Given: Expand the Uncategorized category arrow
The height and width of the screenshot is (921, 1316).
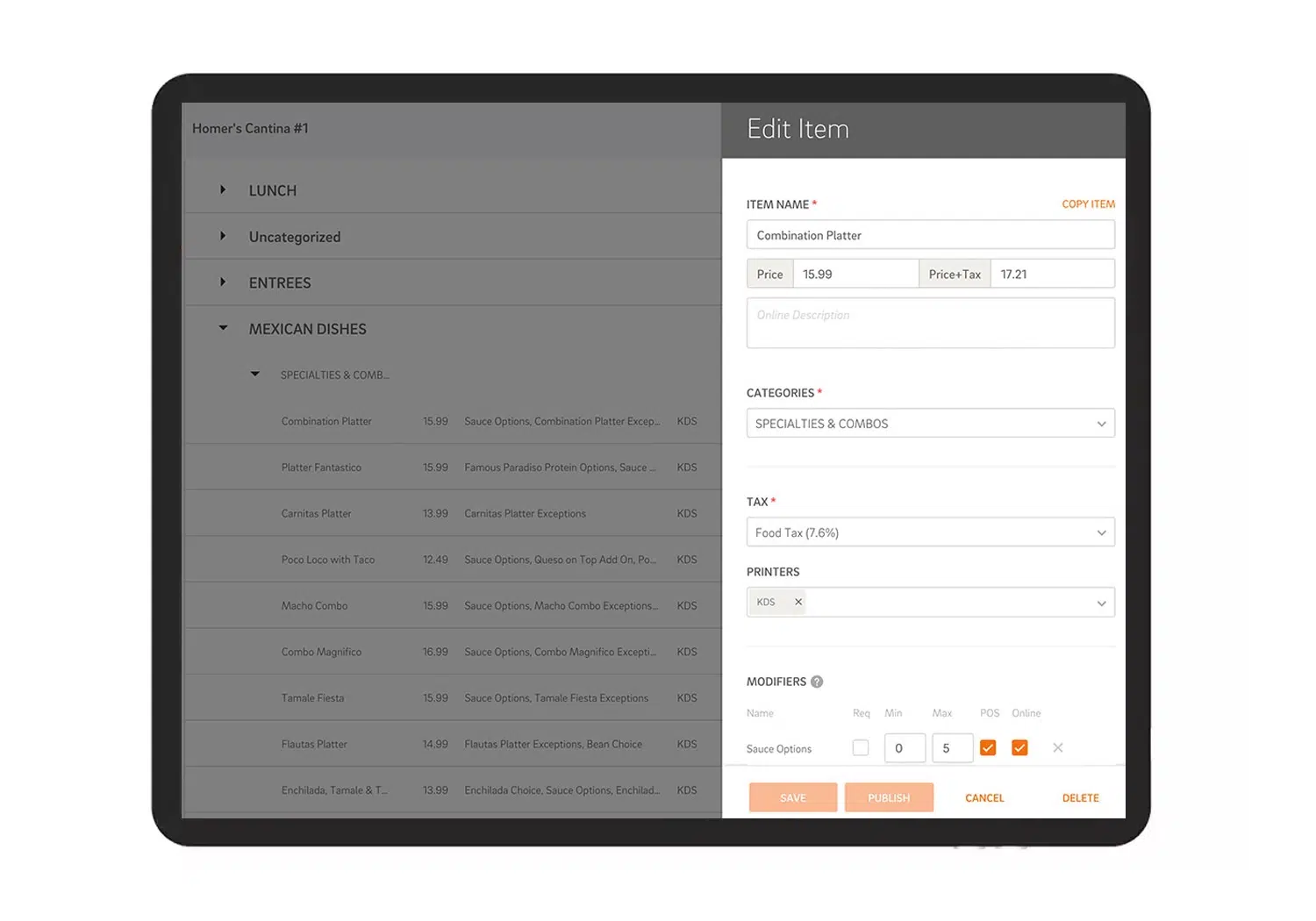Looking at the screenshot, I should tap(223, 236).
